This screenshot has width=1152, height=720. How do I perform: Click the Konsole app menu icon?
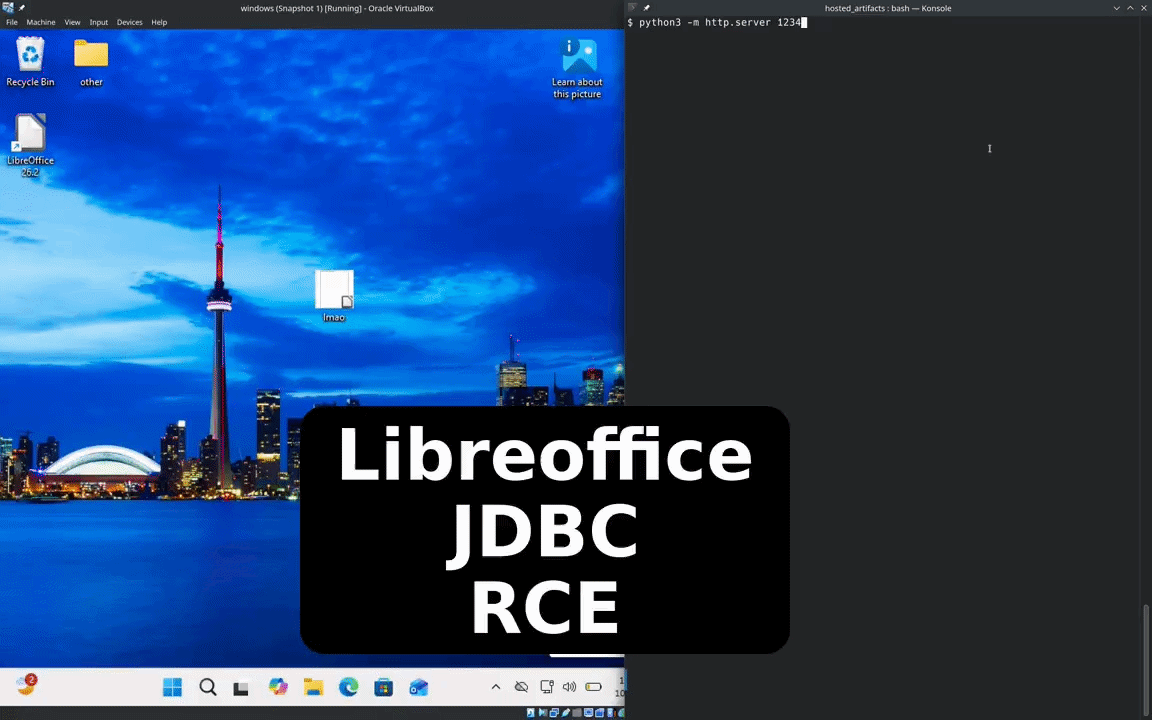click(633, 8)
